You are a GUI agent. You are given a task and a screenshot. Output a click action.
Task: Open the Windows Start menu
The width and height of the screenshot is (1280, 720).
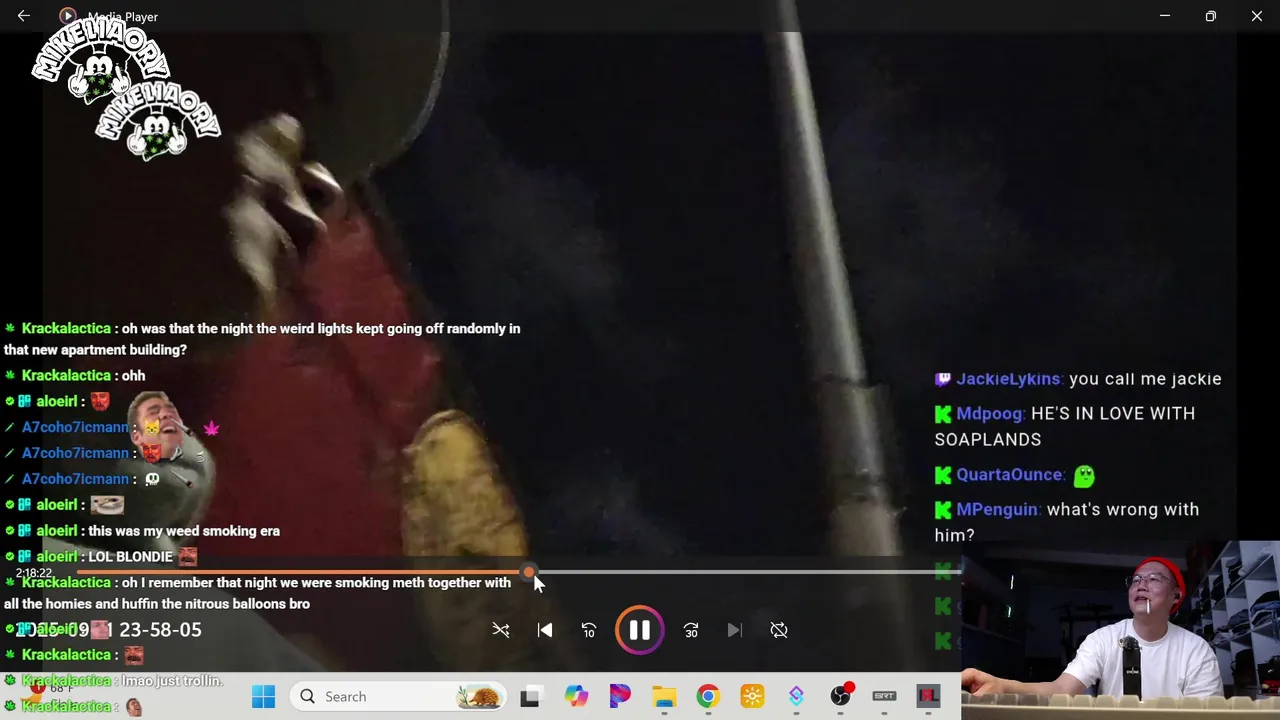click(263, 696)
